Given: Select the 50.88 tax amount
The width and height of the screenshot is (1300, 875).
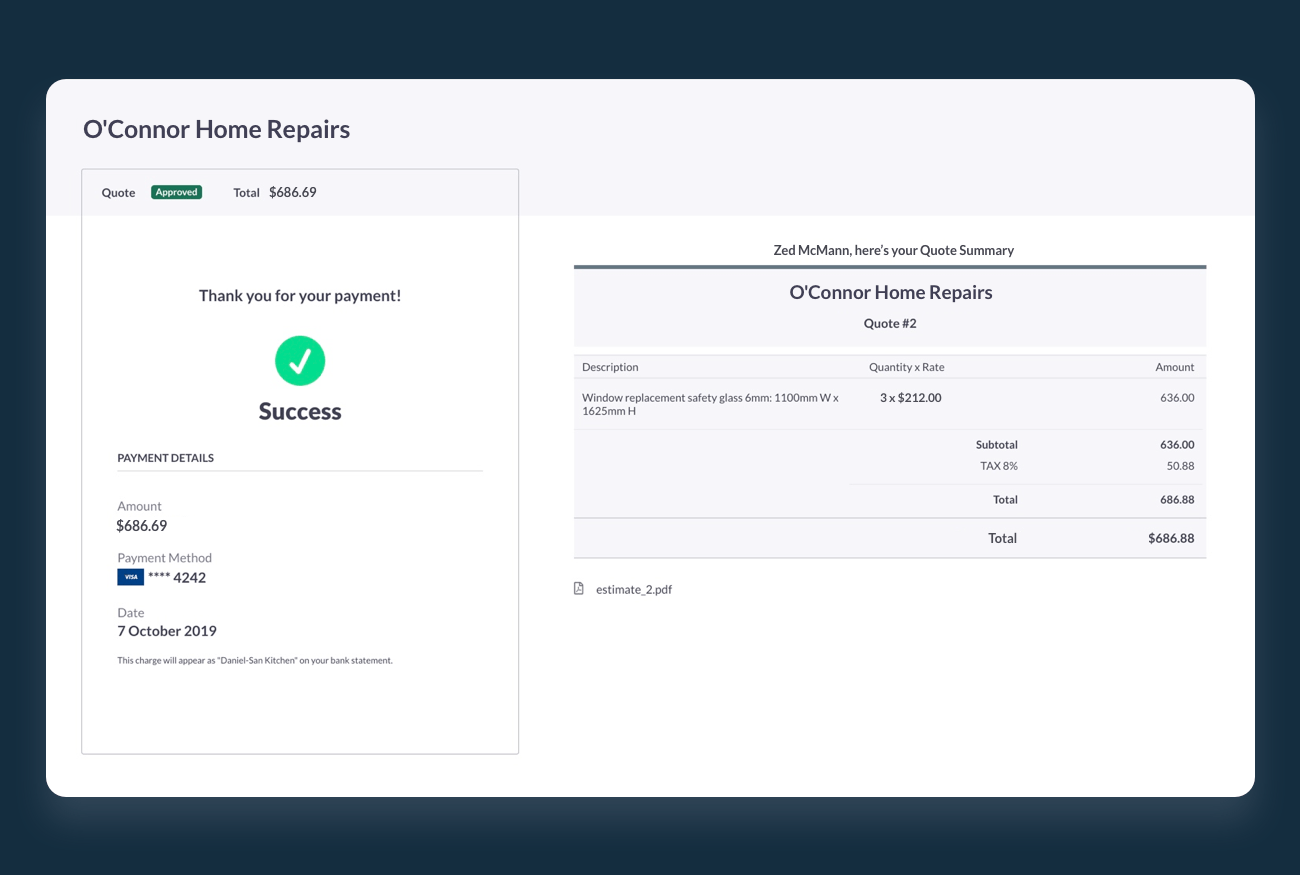Looking at the screenshot, I should click(1181, 466).
